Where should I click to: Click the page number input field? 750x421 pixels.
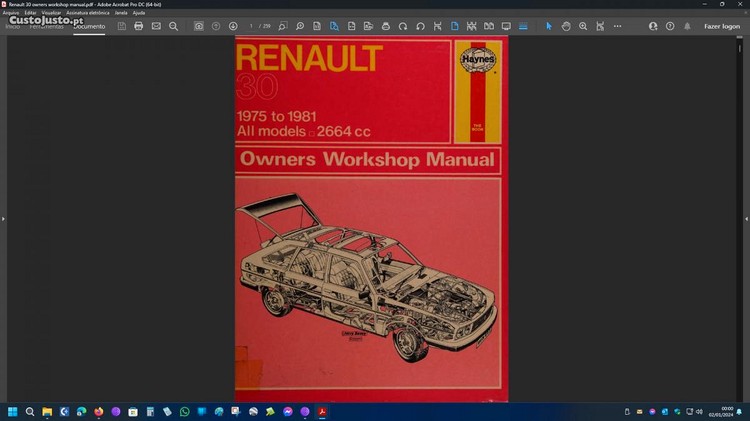click(x=252, y=26)
